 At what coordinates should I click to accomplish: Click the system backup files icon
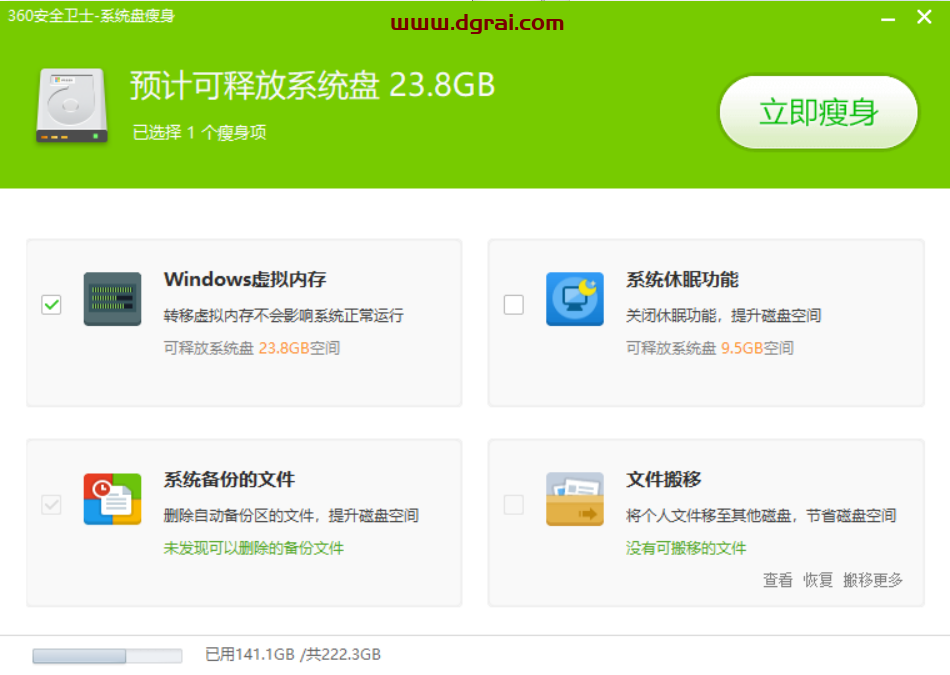click(113, 499)
